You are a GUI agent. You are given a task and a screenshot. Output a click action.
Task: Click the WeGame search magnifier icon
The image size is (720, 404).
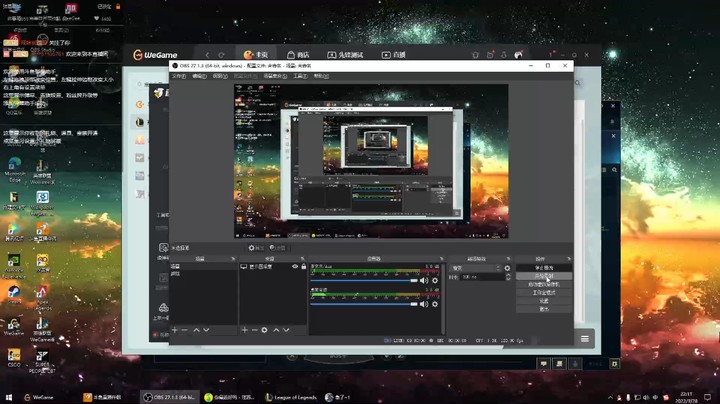[x=578, y=83]
